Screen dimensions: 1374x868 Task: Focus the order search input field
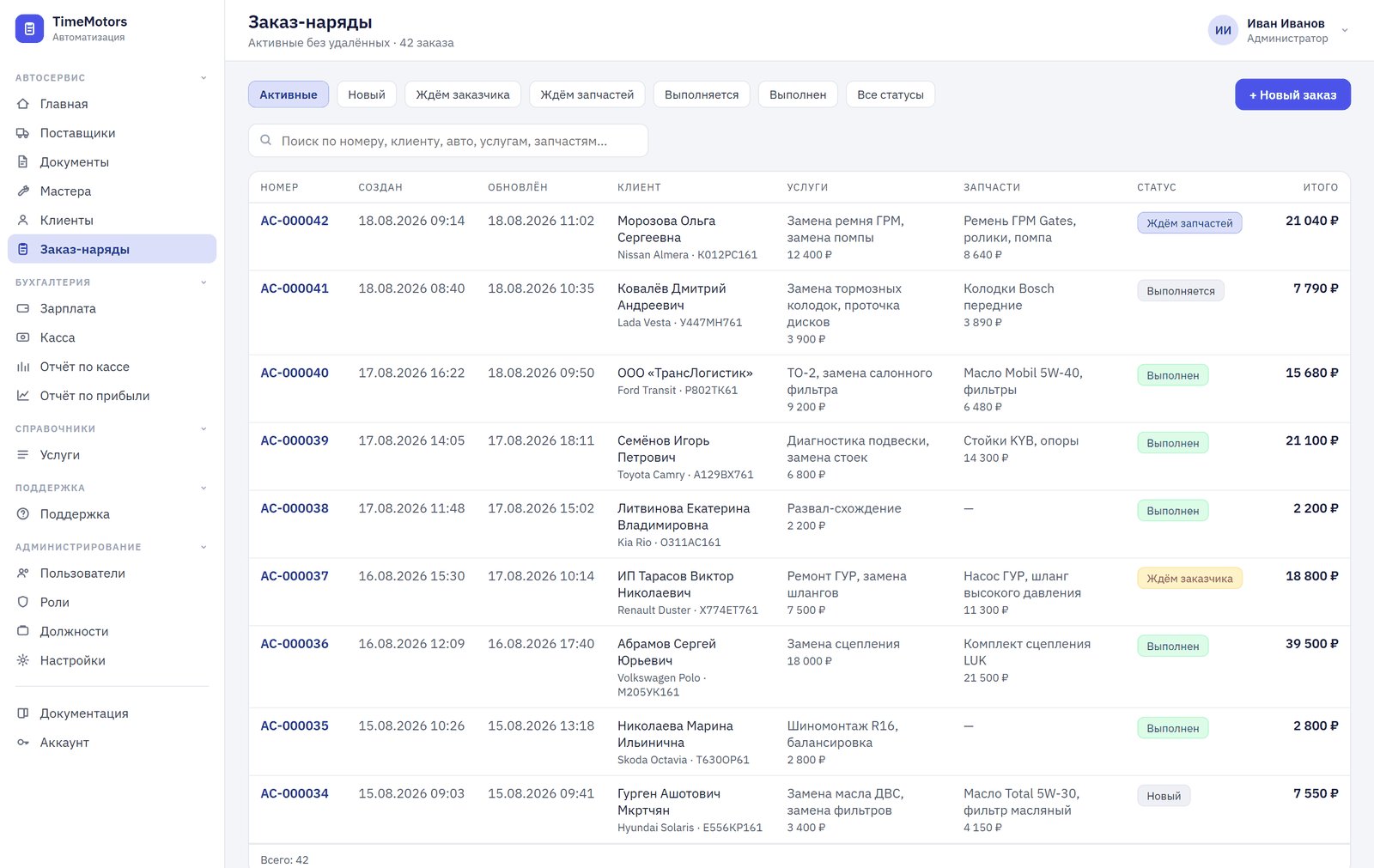point(448,141)
